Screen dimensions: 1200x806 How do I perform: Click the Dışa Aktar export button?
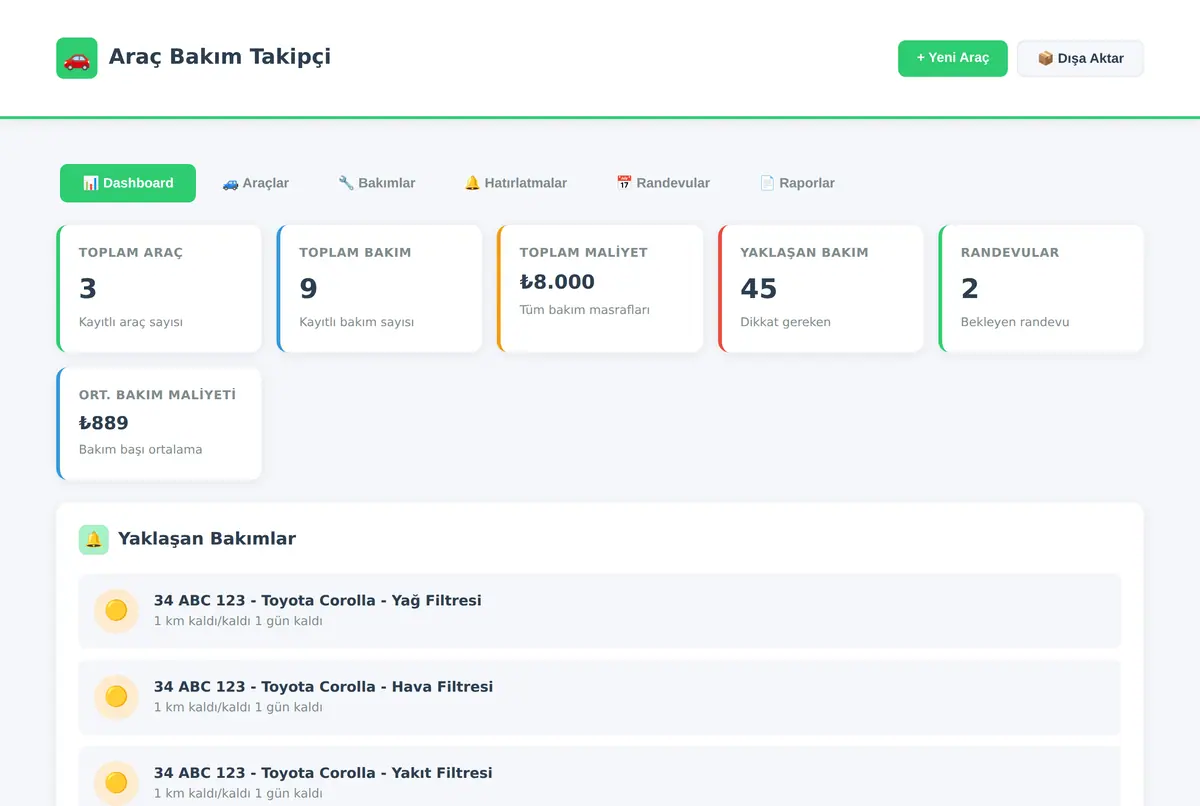coord(1080,58)
